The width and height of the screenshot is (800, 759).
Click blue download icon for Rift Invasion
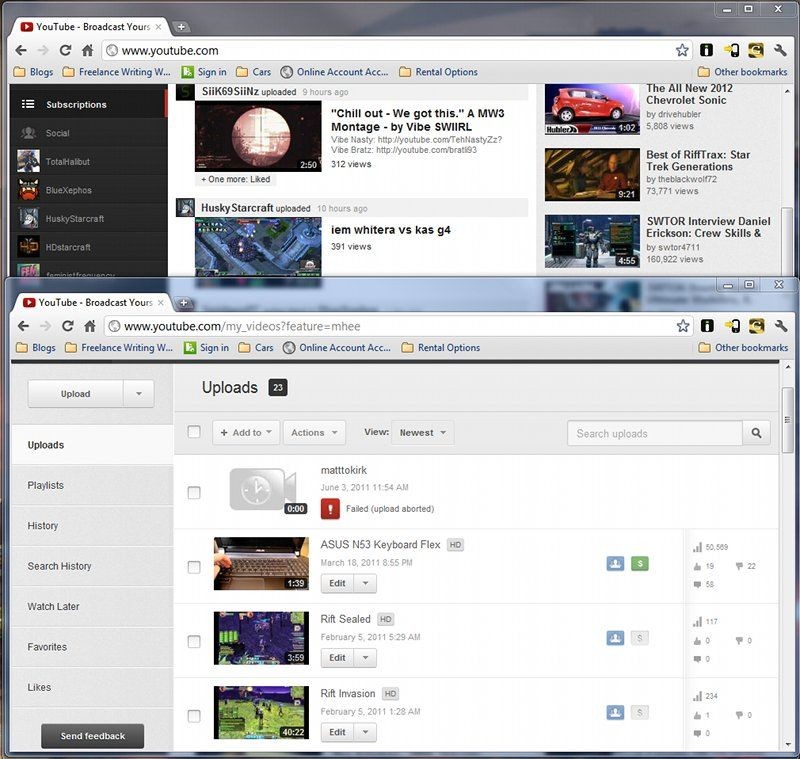615,713
